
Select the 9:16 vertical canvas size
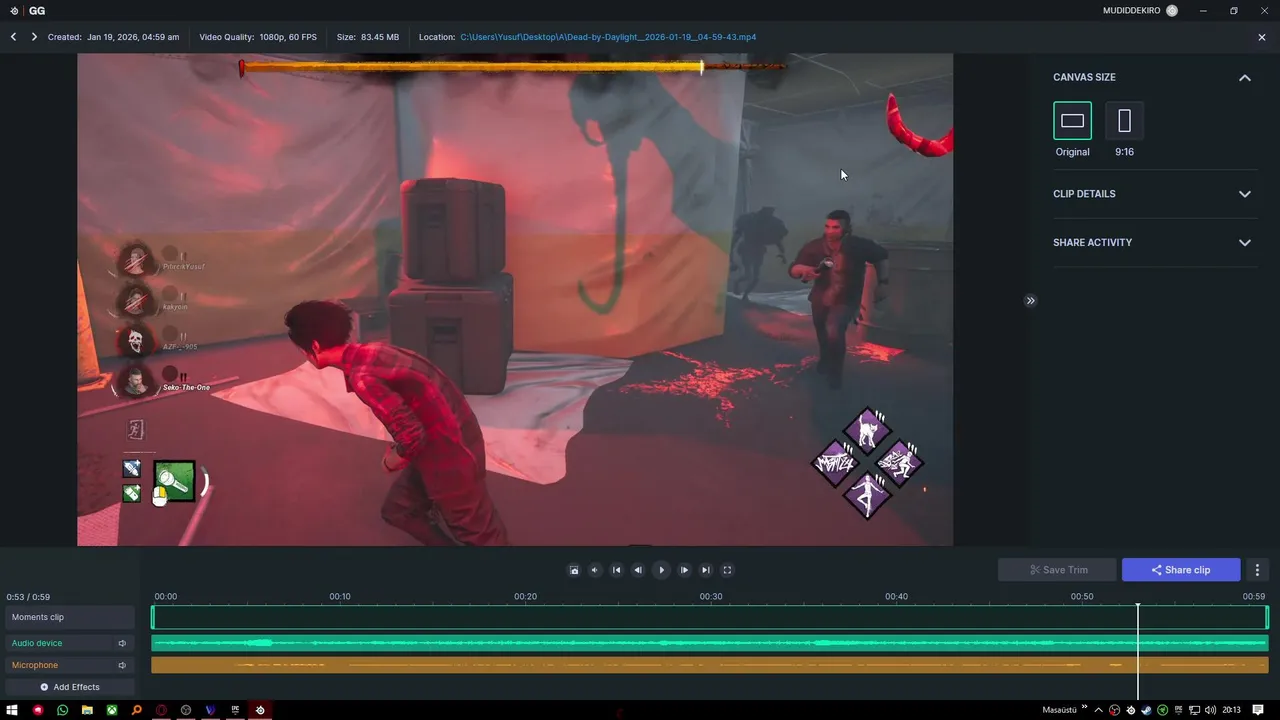point(1124,121)
